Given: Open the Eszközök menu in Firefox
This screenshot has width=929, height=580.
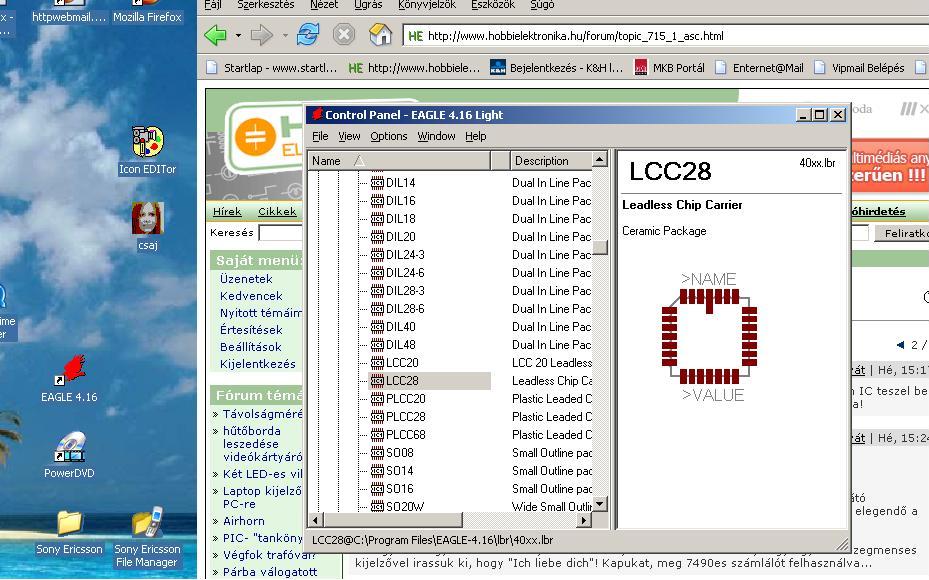Looking at the screenshot, I should click(493, 5).
